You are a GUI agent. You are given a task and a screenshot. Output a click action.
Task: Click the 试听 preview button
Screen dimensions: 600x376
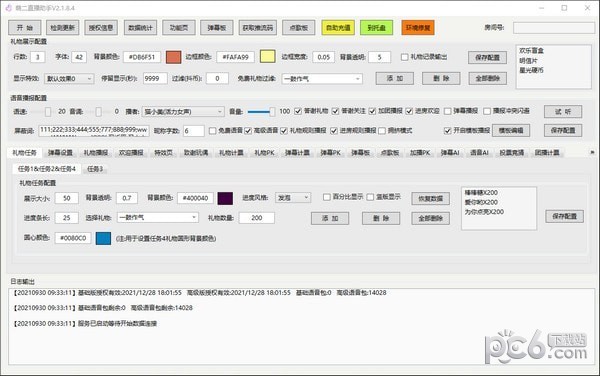[563, 112]
